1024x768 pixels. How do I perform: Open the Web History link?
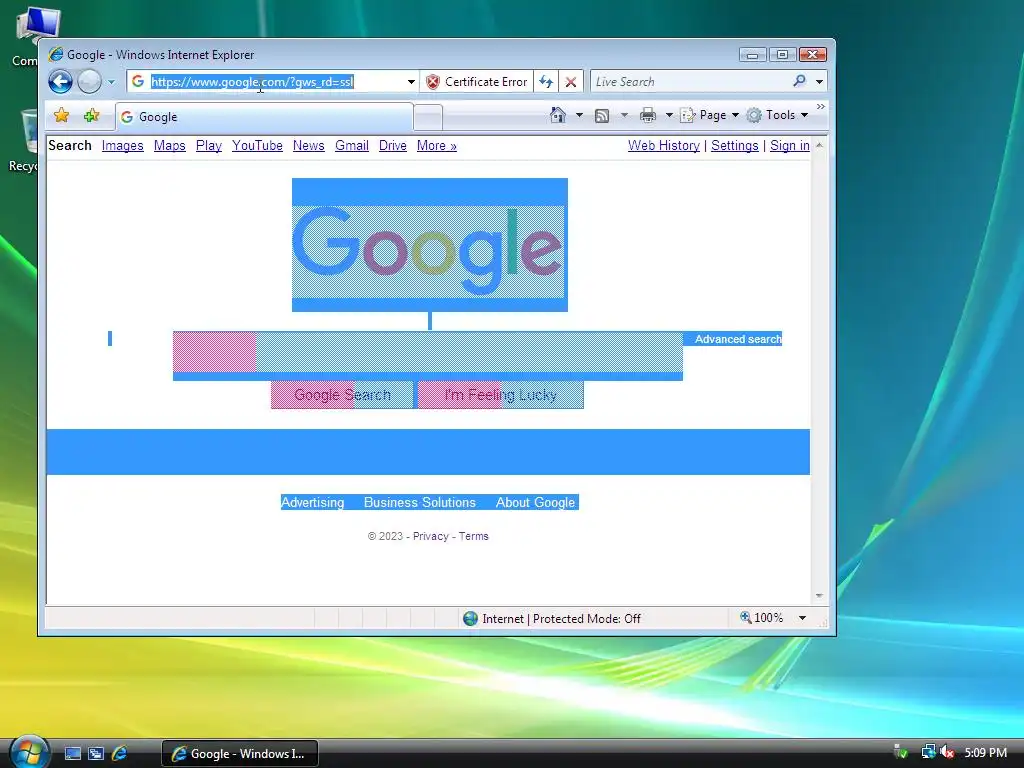[664, 146]
